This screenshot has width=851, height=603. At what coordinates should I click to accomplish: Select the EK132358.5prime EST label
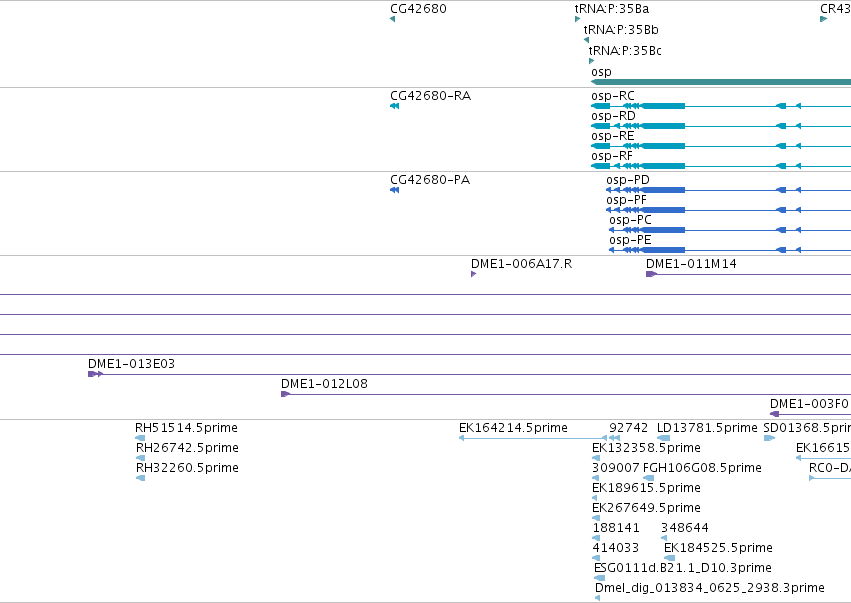click(x=646, y=448)
